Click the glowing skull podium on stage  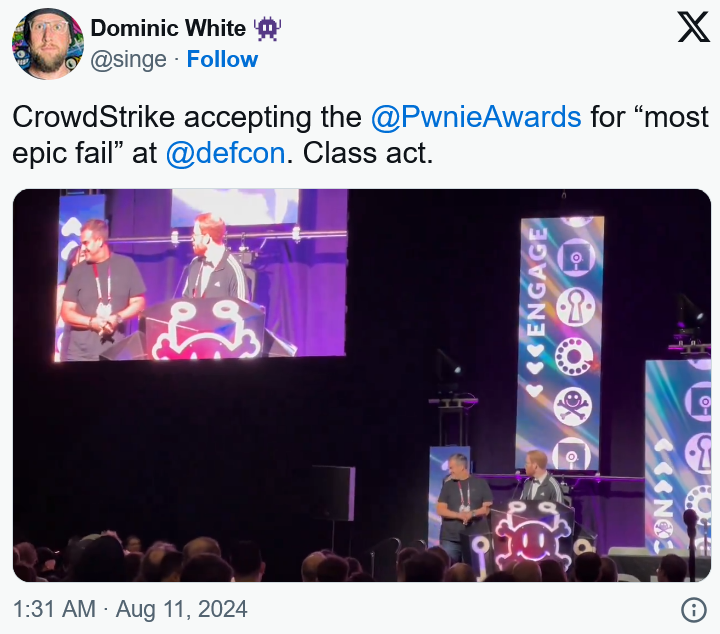click(x=532, y=536)
